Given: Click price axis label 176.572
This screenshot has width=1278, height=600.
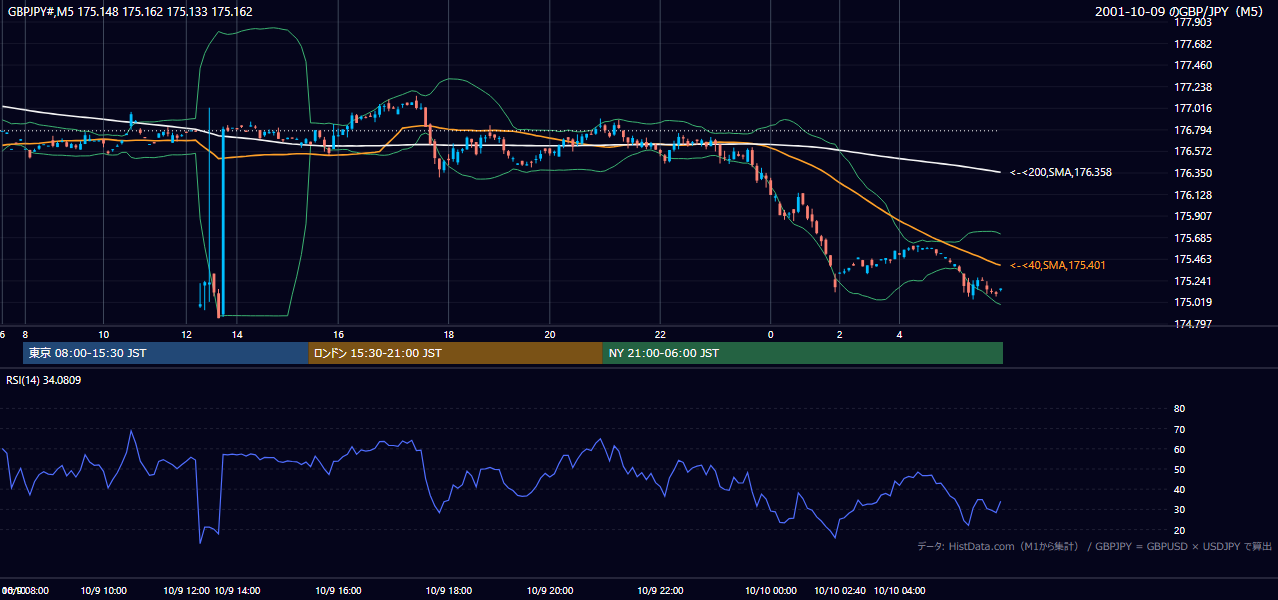Looking at the screenshot, I should (1193, 151).
